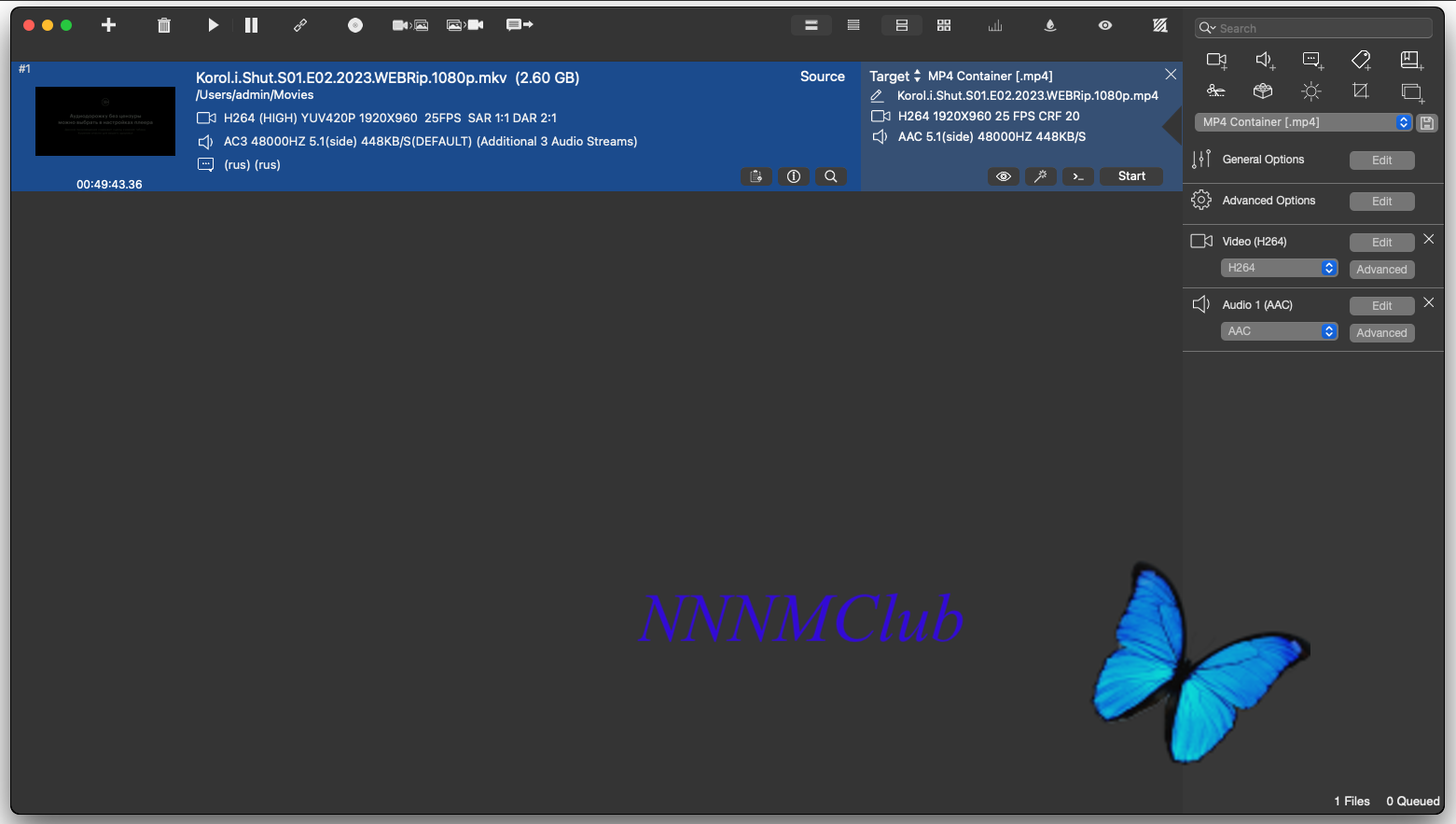The height and width of the screenshot is (824, 1456).
Task: Click the '1 Files' status text
Action: (x=1352, y=802)
